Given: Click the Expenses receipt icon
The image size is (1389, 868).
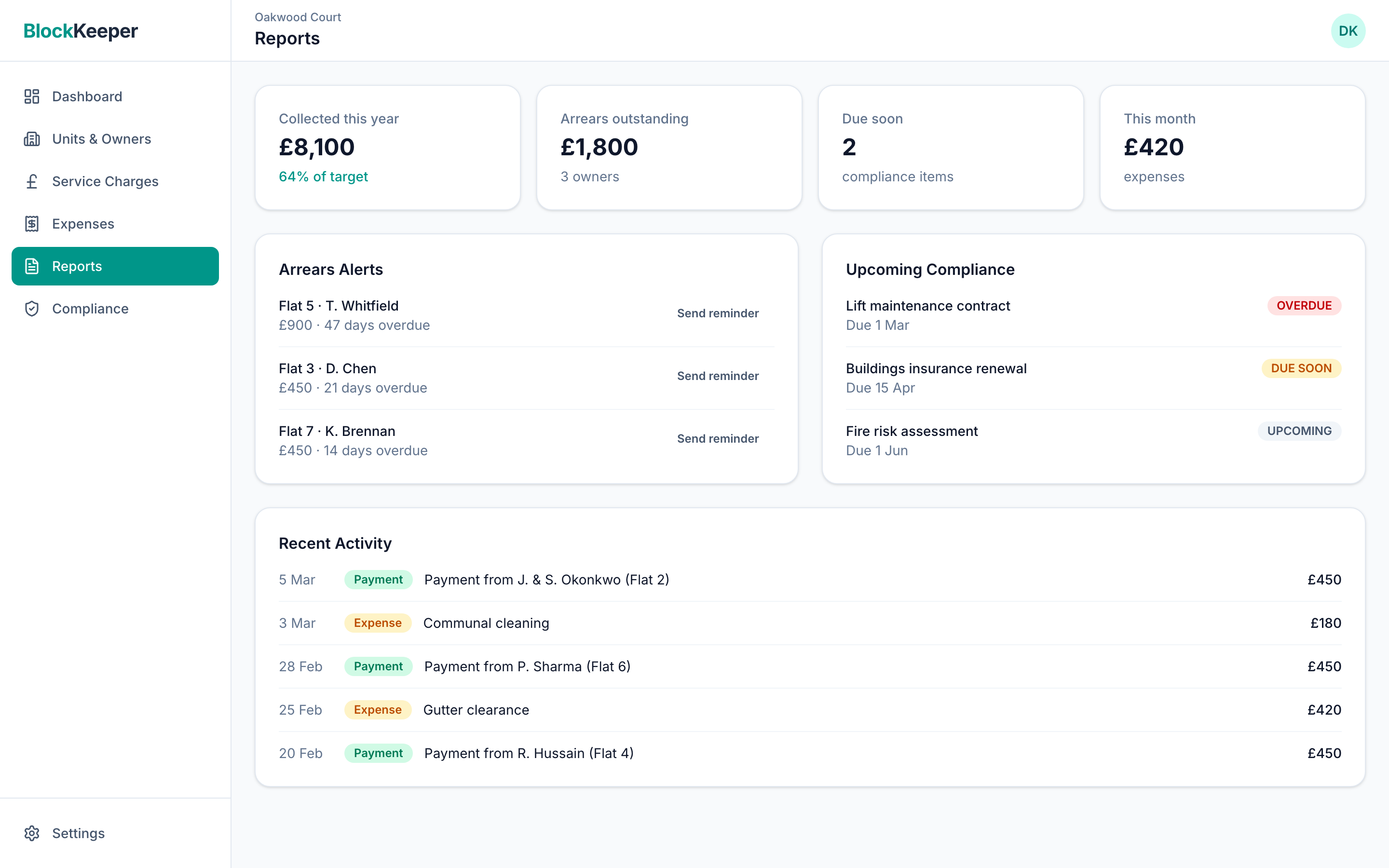Looking at the screenshot, I should [31, 223].
